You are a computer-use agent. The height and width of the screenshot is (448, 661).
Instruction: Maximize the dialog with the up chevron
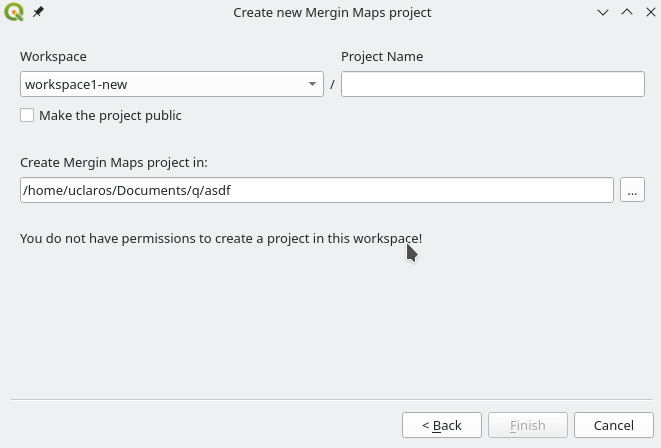click(x=627, y=12)
